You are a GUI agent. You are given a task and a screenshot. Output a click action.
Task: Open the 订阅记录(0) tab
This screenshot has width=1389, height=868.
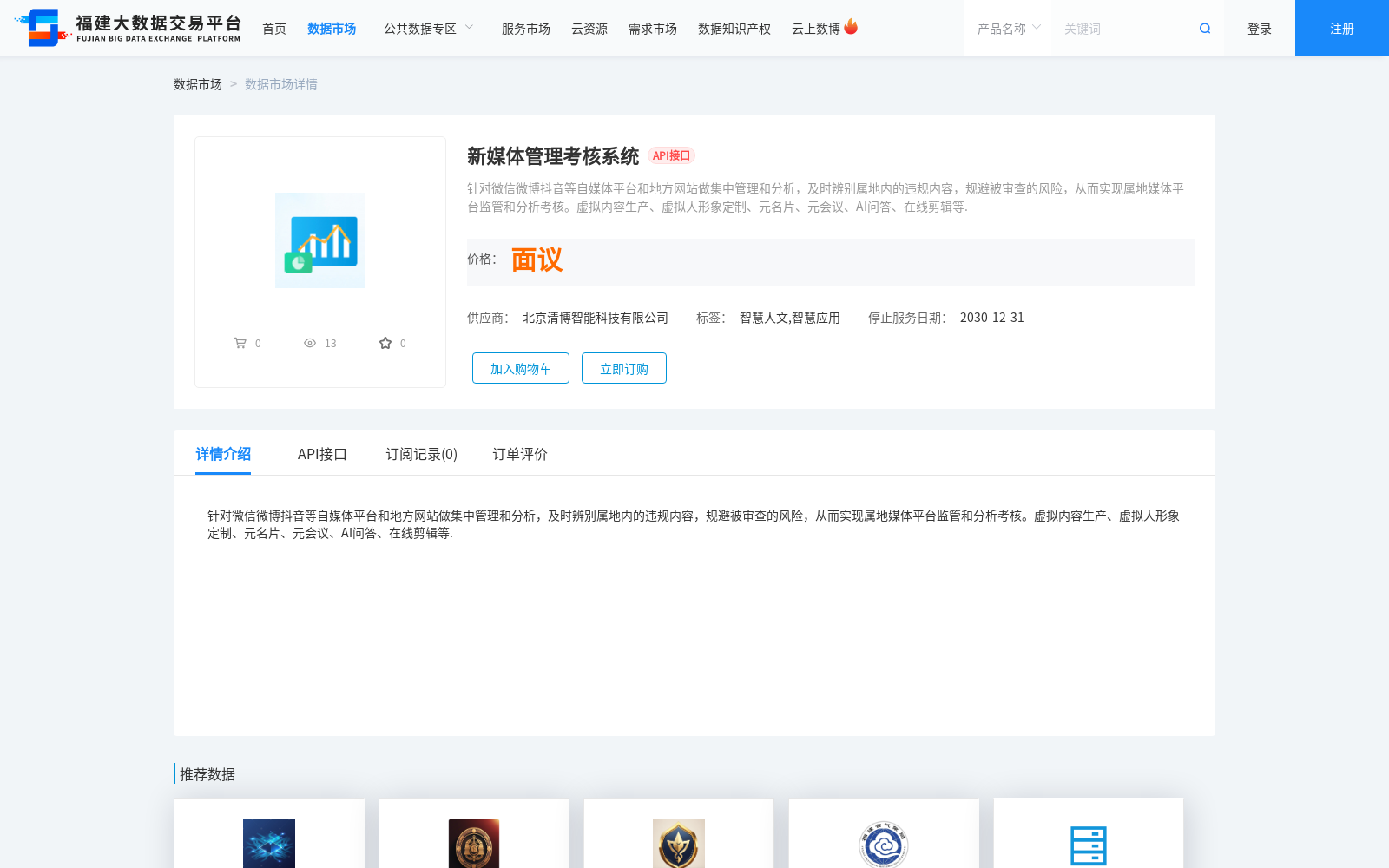click(421, 454)
